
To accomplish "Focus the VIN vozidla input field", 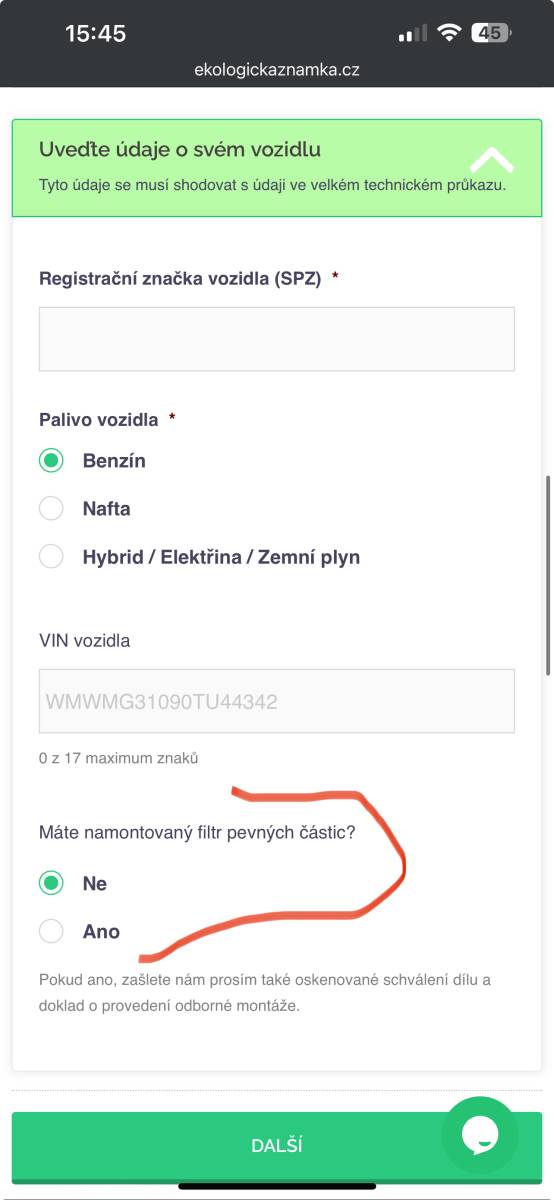I will (x=277, y=701).
